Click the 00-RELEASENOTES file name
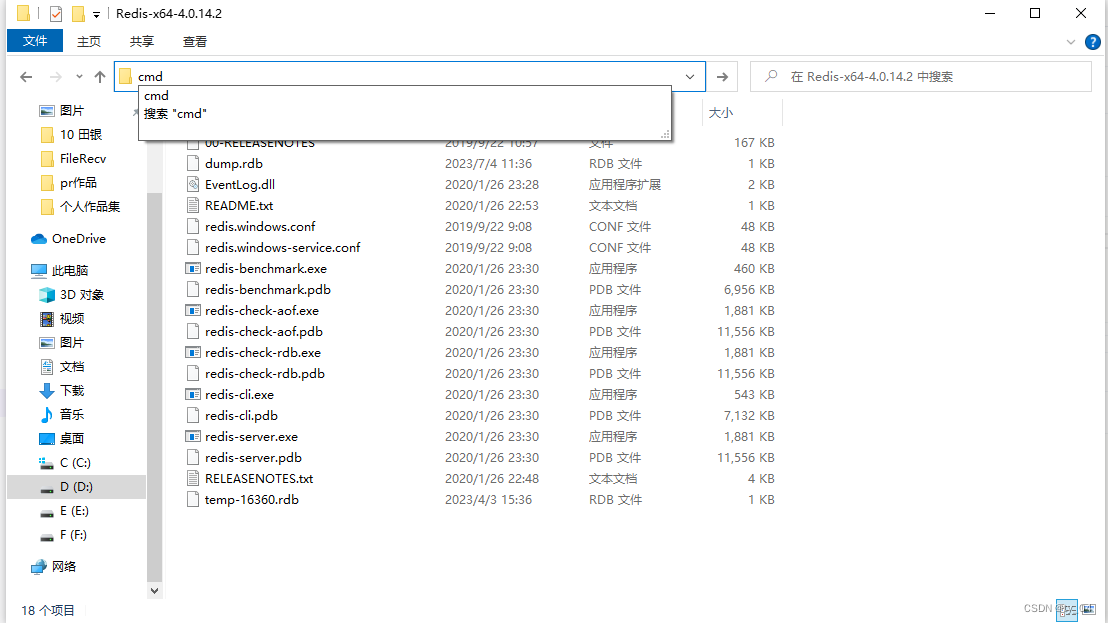Image resolution: width=1108 pixels, height=623 pixels. pyautogui.click(x=260, y=143)
